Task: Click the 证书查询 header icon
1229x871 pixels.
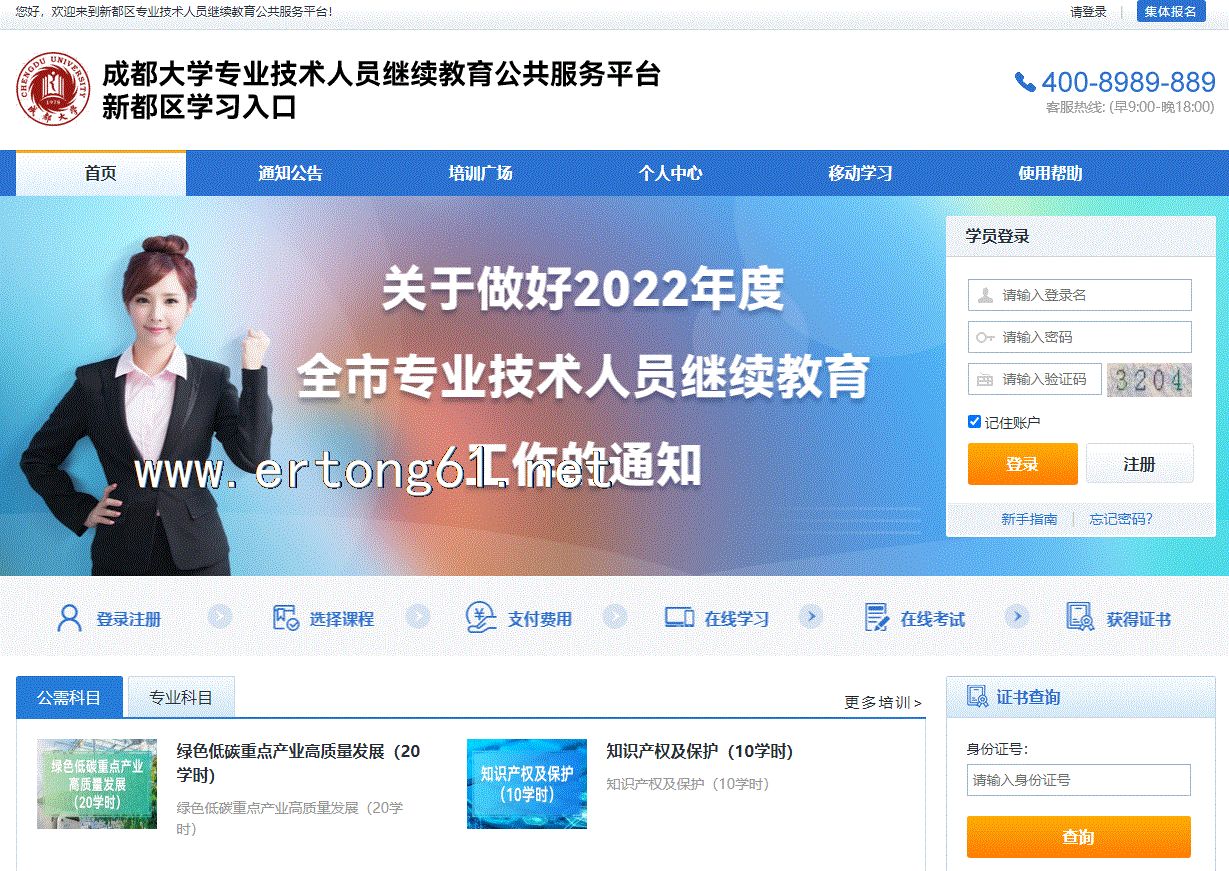Action: (977, 696)
